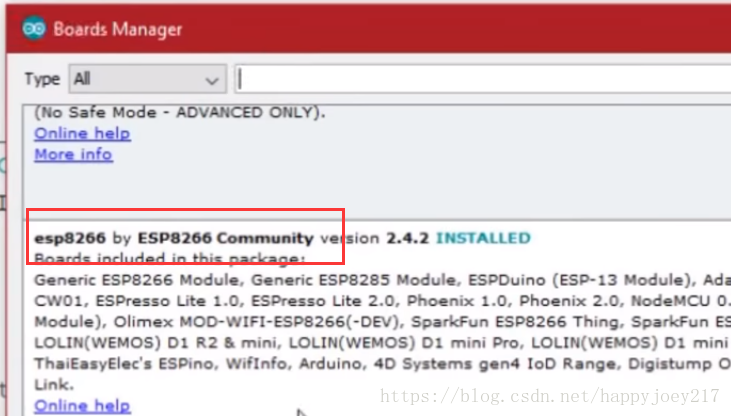Click the 'LOLIN(WEMOS) D1 R2 & mini' line
The height and width of the screenshot is (416, 731).
382,343
